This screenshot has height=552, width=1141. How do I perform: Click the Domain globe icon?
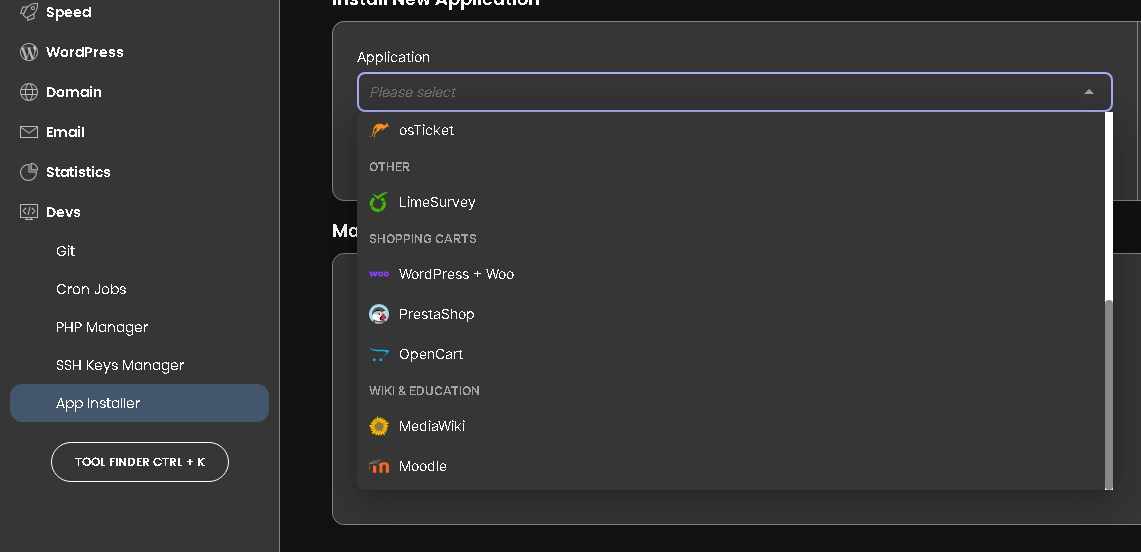tap(28, 92)
